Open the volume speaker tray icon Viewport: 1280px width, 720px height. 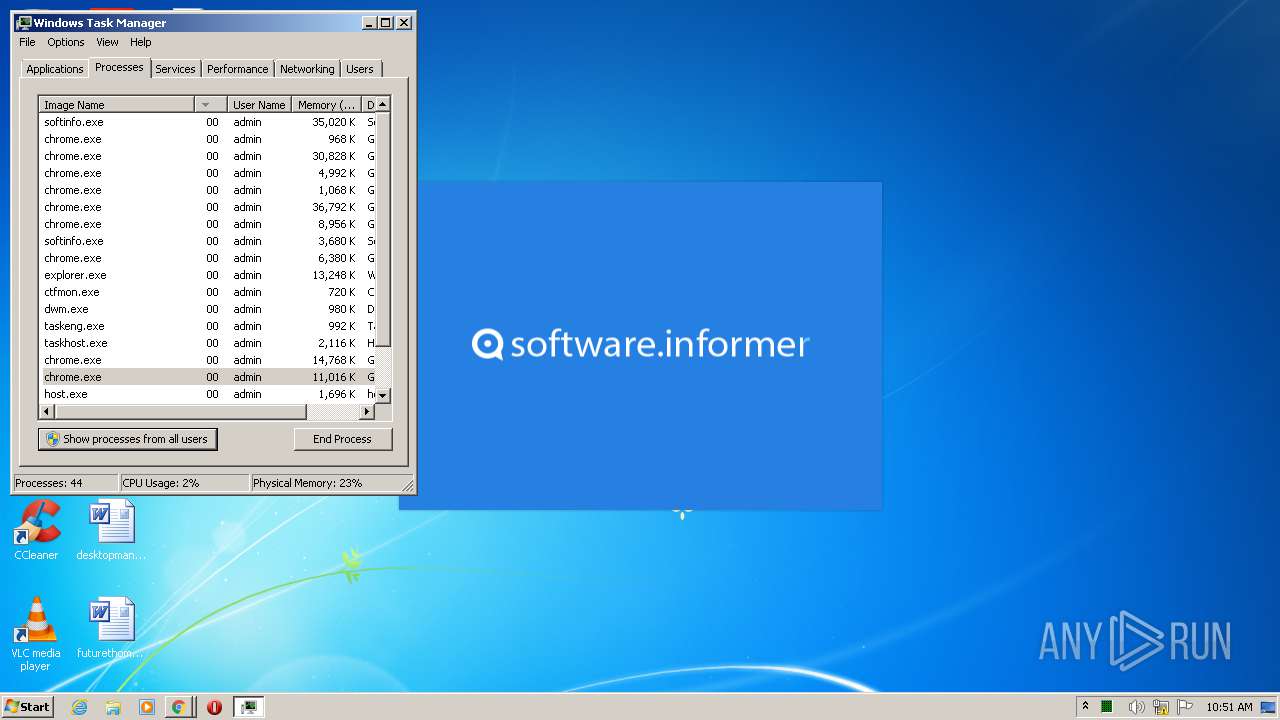[x=1136, y=707]
